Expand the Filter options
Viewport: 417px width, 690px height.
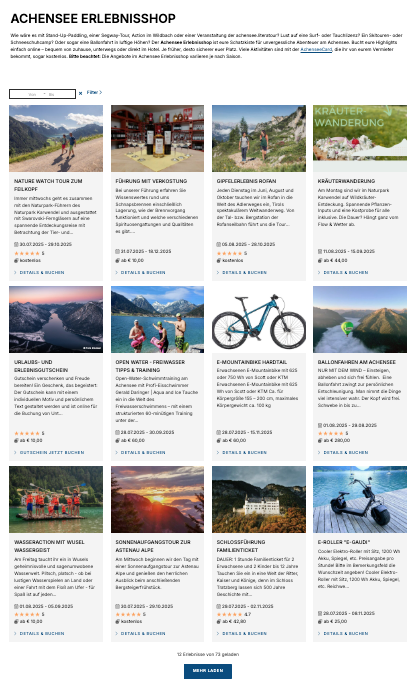[94, 92]
